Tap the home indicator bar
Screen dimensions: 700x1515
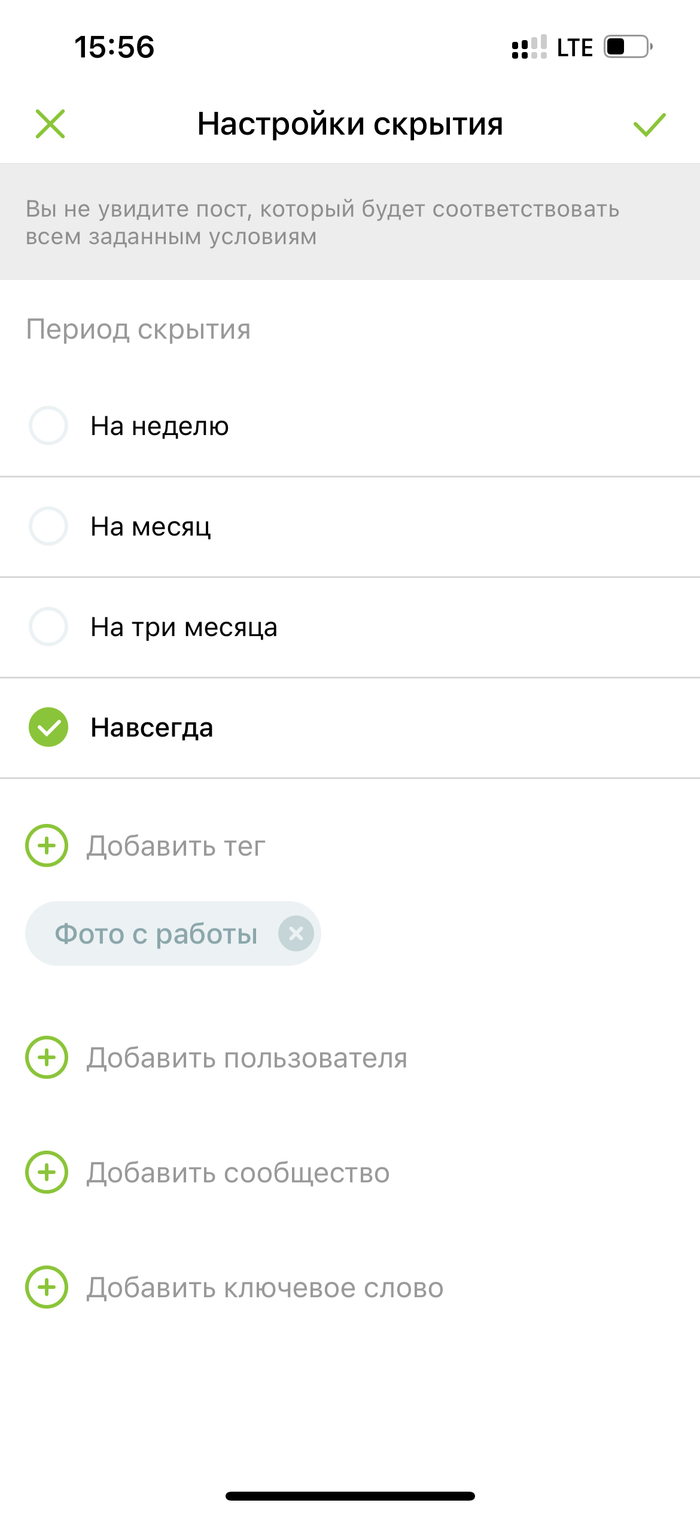pyautogui.click(x=350, y=1496)
